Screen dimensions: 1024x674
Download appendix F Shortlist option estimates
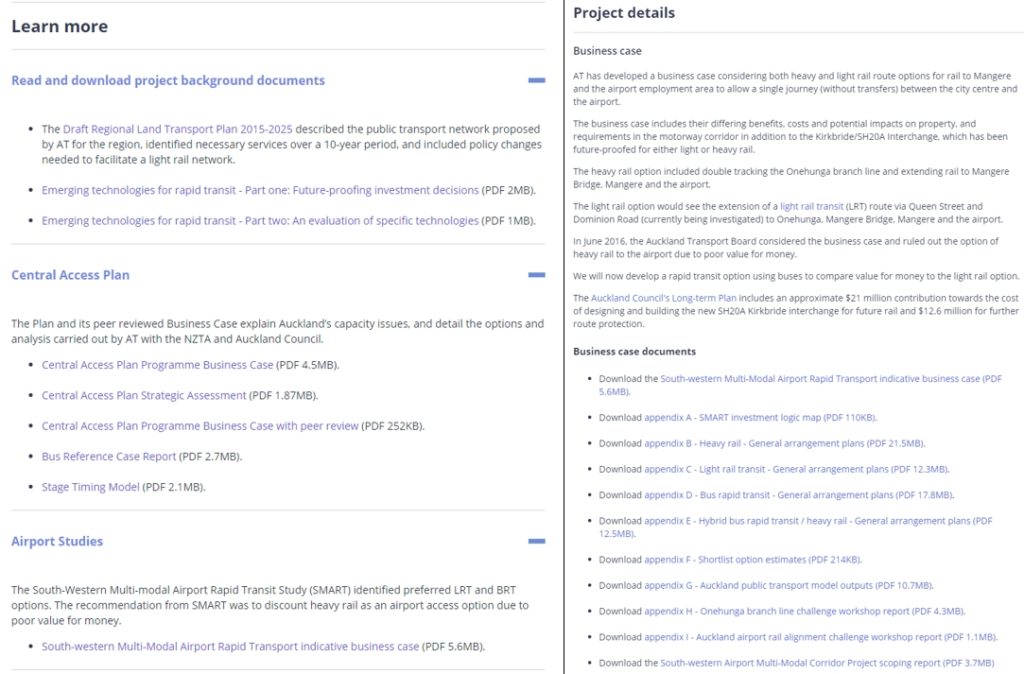752,560
